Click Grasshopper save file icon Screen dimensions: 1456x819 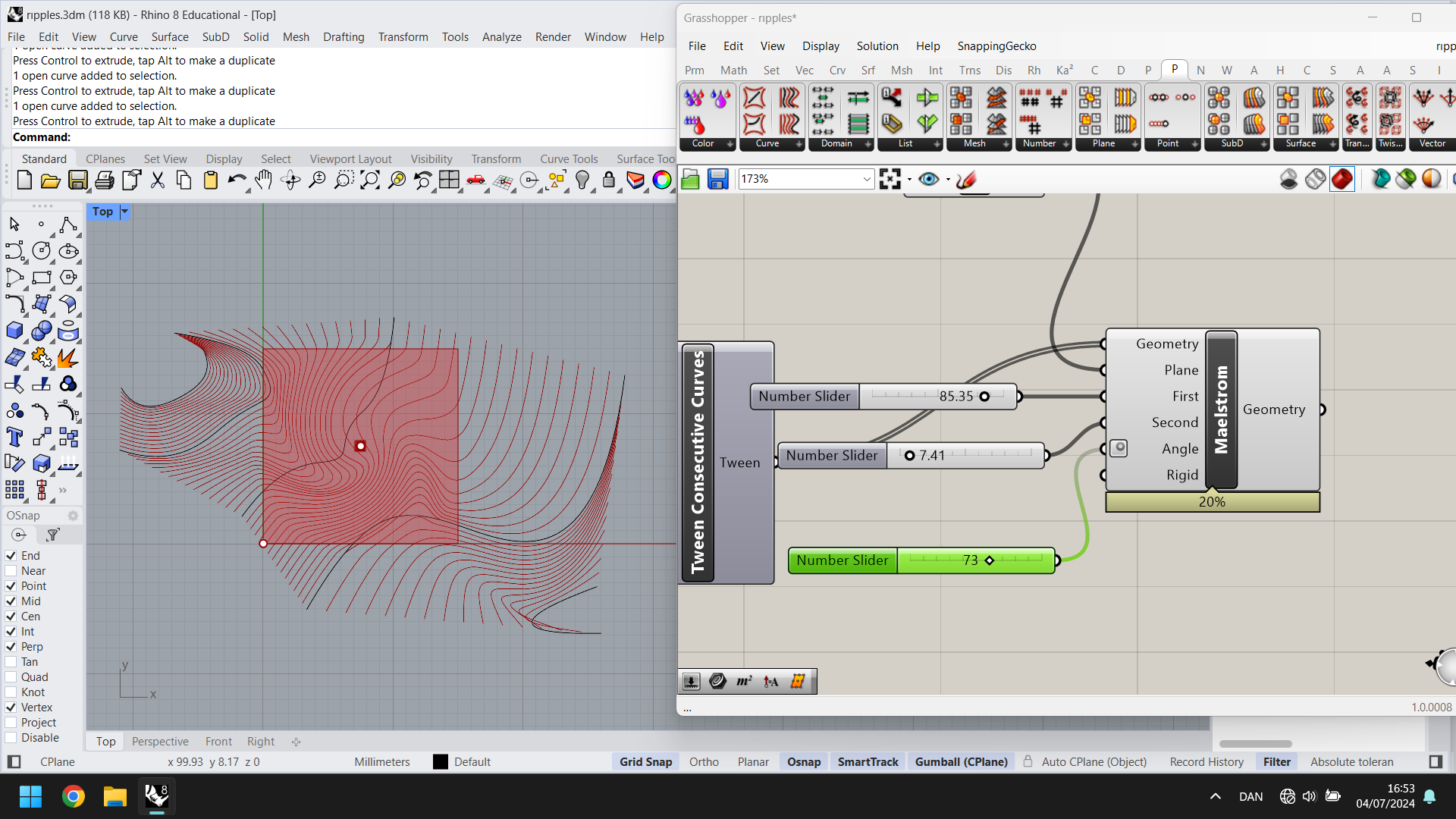tap(717, 180)
